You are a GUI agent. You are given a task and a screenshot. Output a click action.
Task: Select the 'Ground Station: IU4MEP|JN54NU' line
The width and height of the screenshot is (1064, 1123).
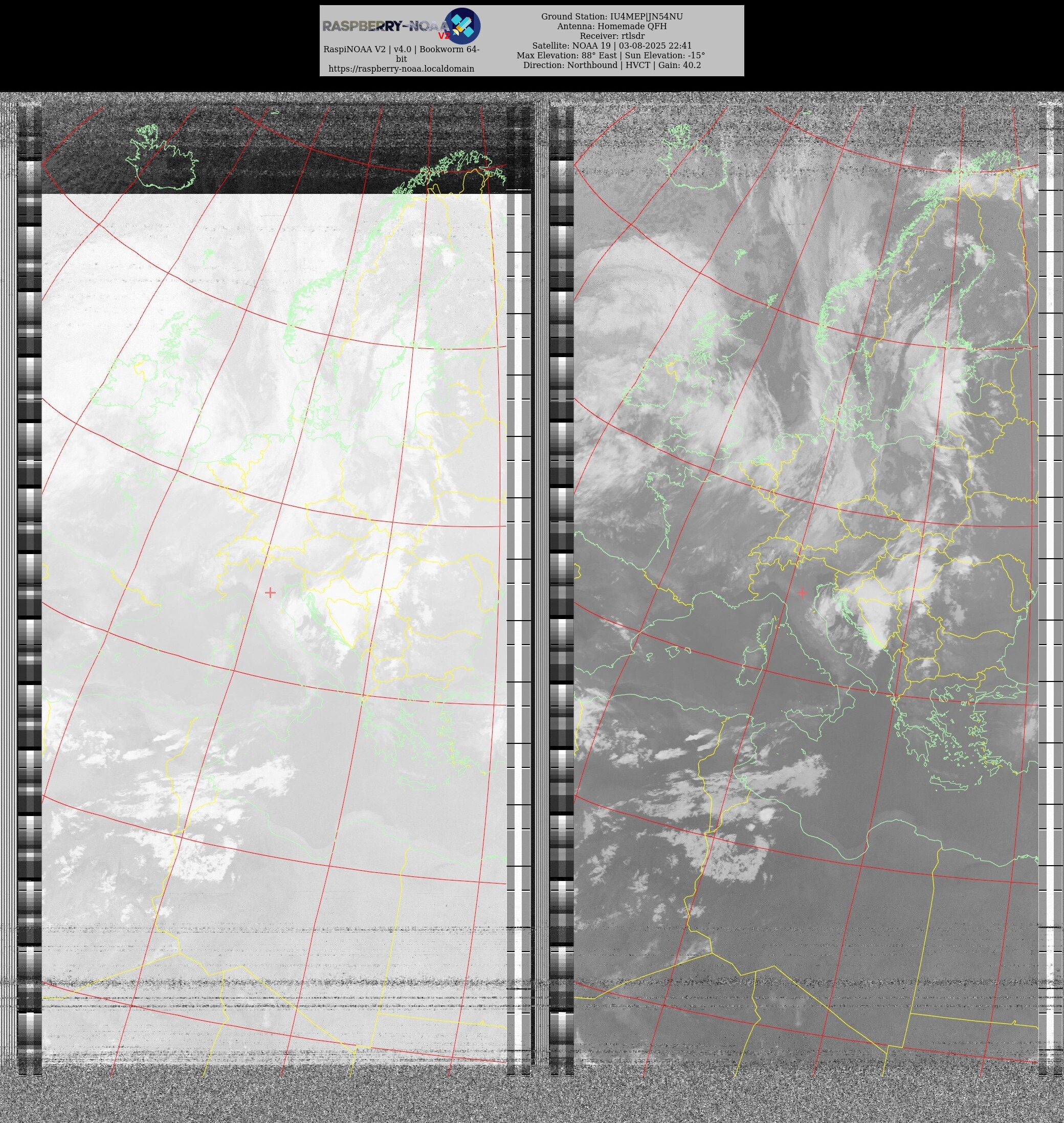(x=611, y=16)
